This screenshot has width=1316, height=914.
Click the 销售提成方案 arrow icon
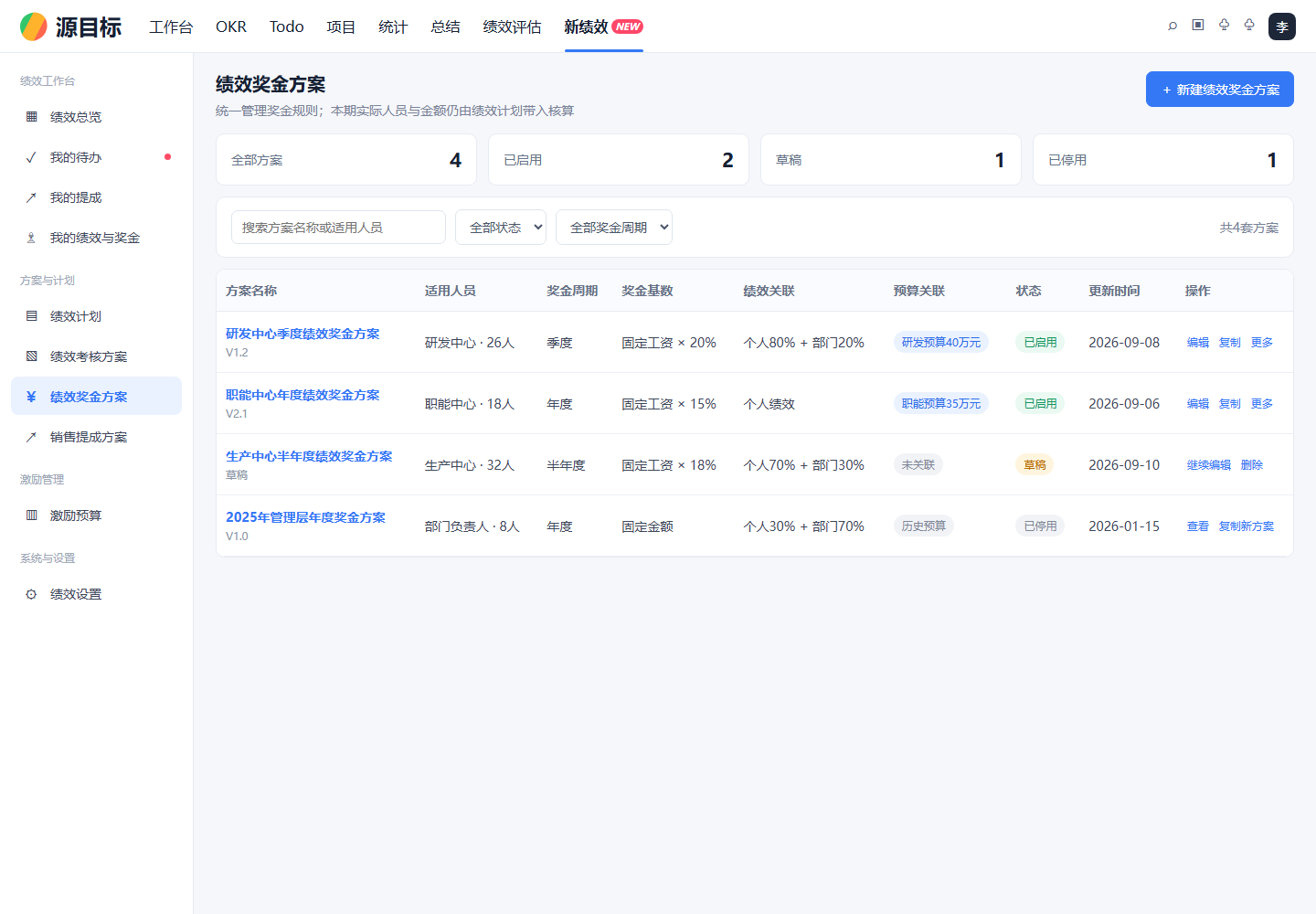32,437
